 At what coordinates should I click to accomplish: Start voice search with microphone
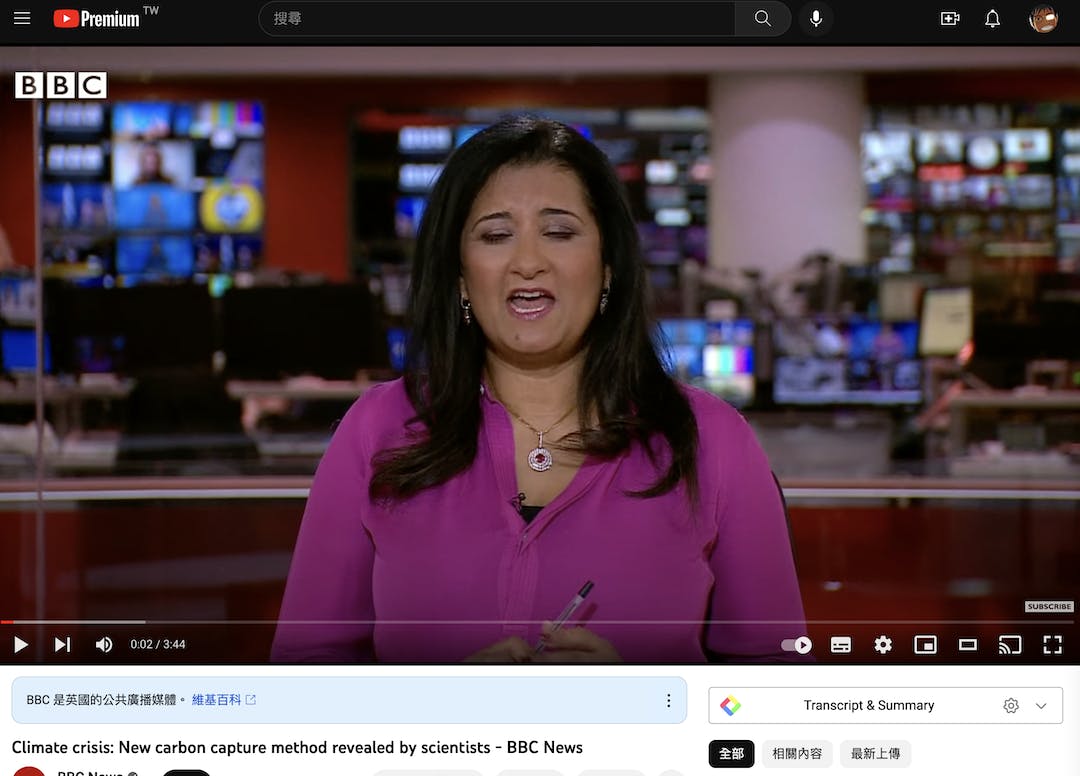(816, 19)
